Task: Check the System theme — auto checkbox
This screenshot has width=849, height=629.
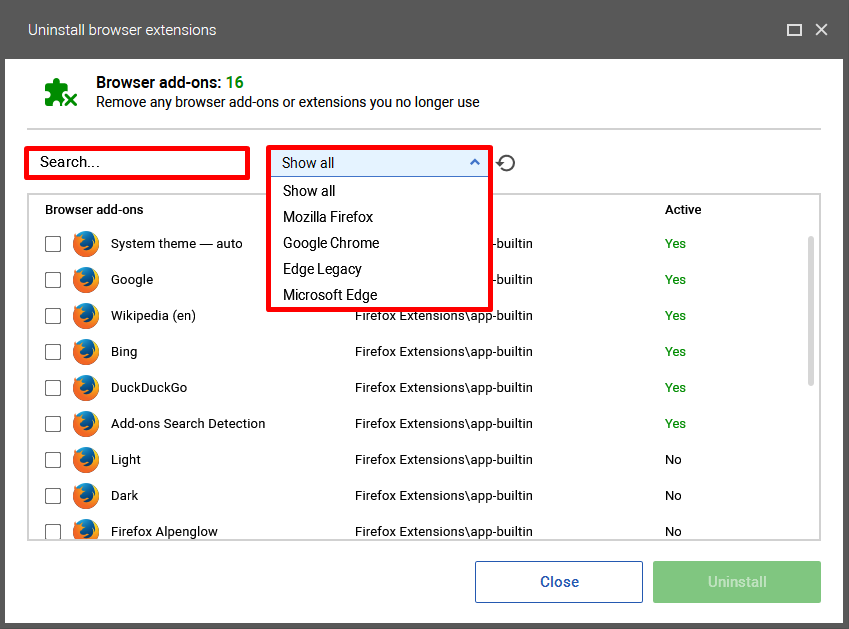Action: 53,244
